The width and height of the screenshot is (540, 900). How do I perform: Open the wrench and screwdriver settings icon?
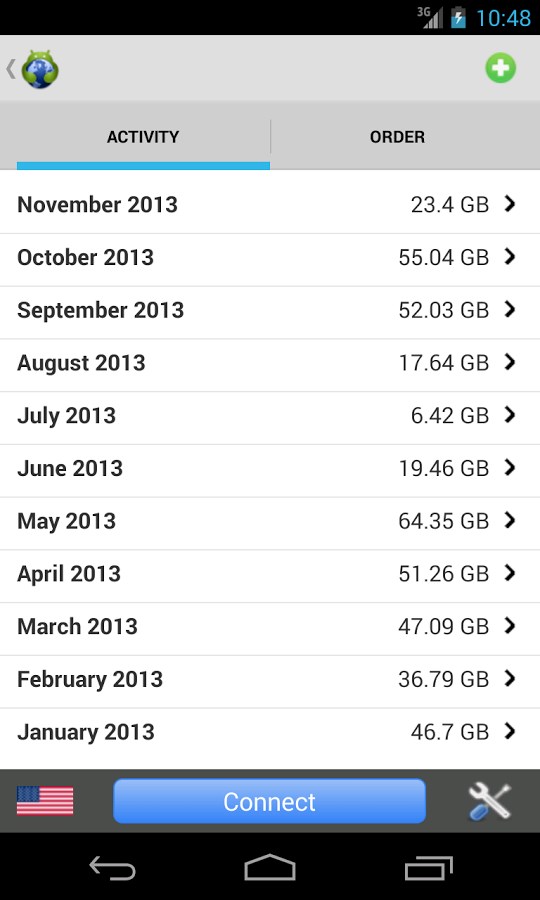tap(488, 801)
